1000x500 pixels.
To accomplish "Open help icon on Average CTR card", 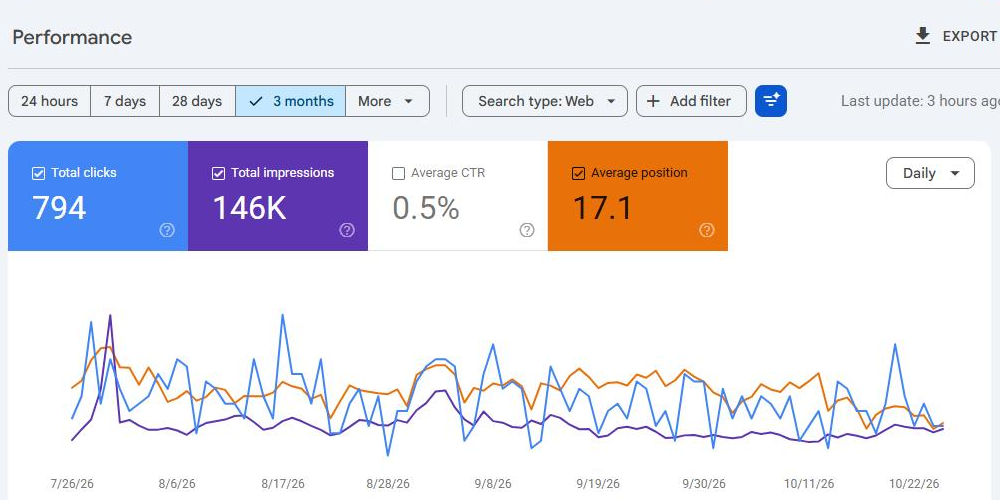I will coord(527,230).
